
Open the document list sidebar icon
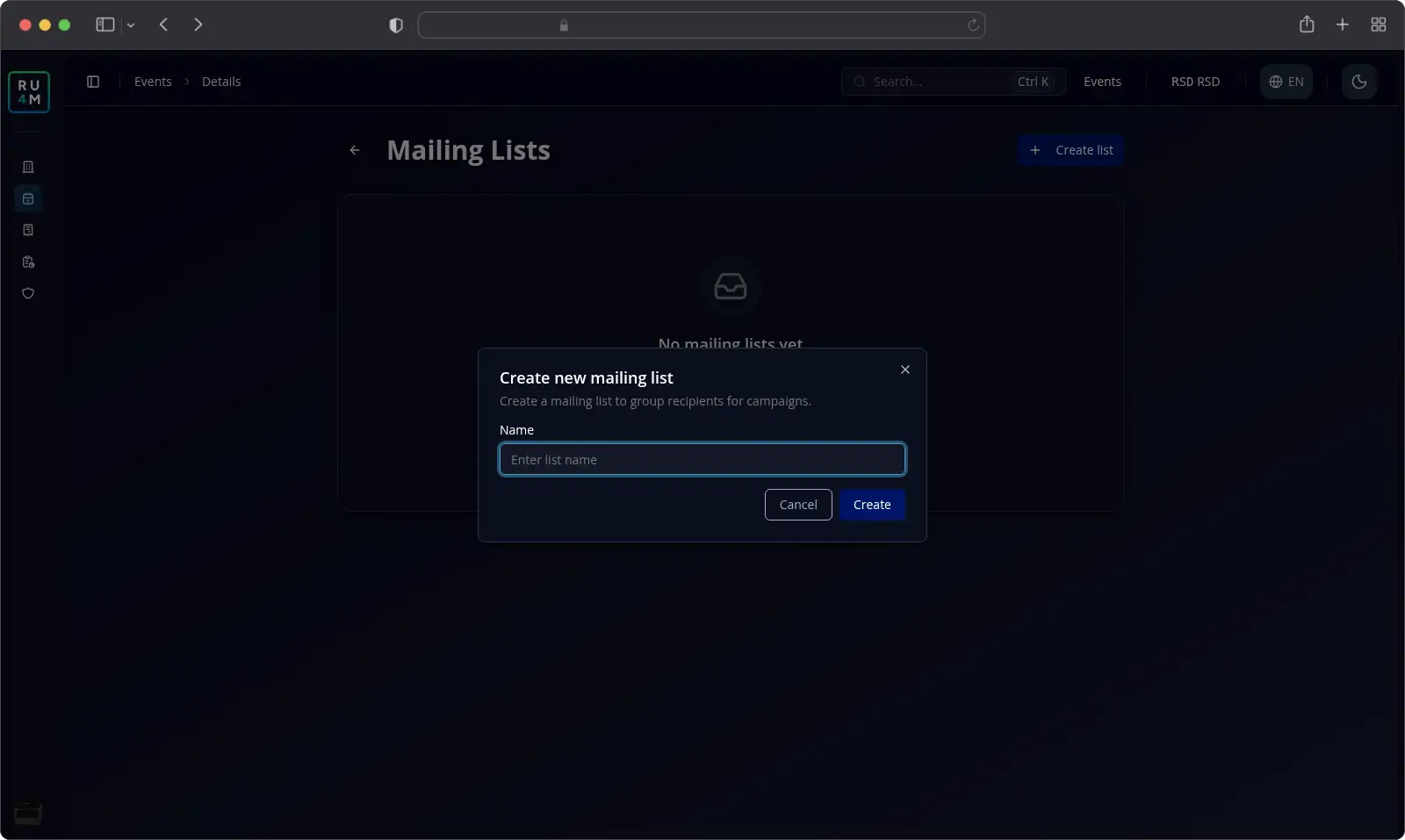point(28,230)
